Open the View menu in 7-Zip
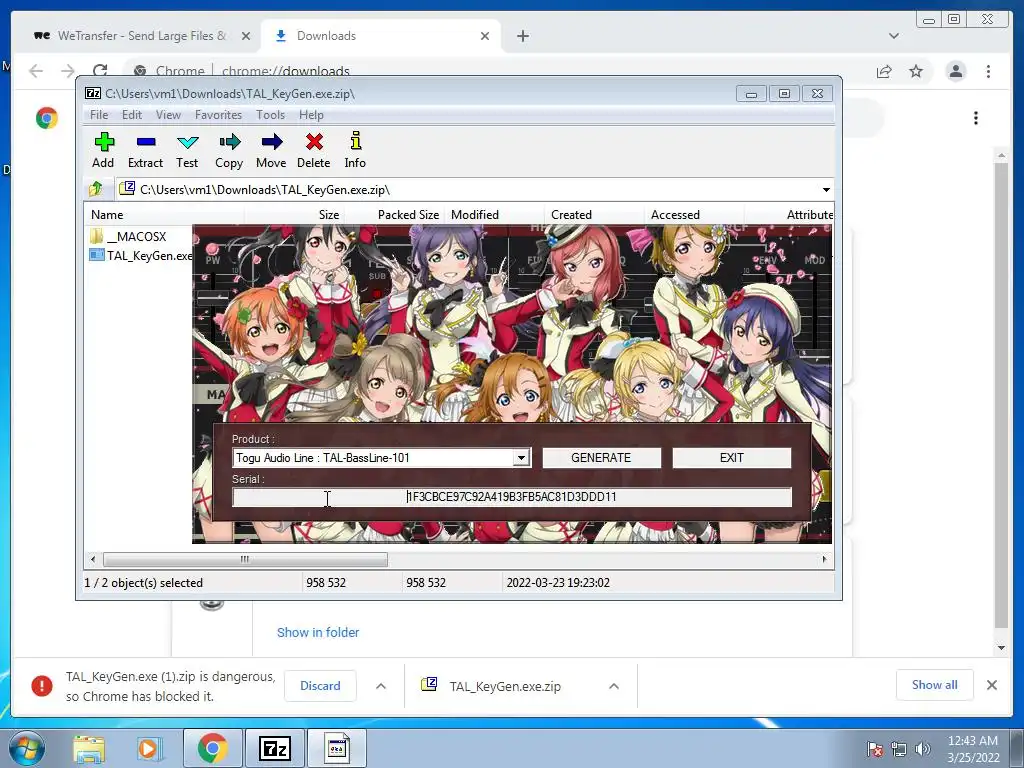The height and width of the screenshot is (768, 1024). (168, 115)
